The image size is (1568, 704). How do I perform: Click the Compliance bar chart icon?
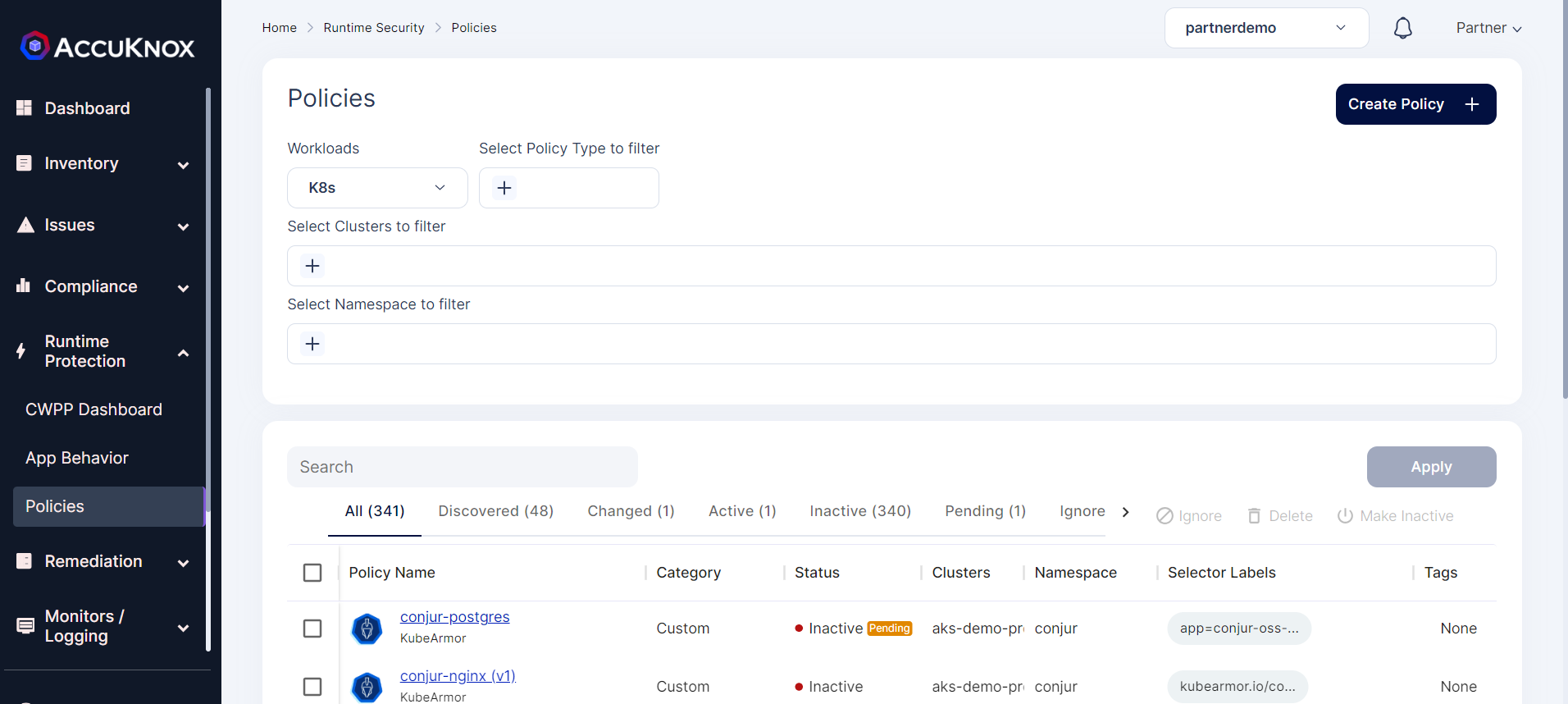(x=24, y=286)
